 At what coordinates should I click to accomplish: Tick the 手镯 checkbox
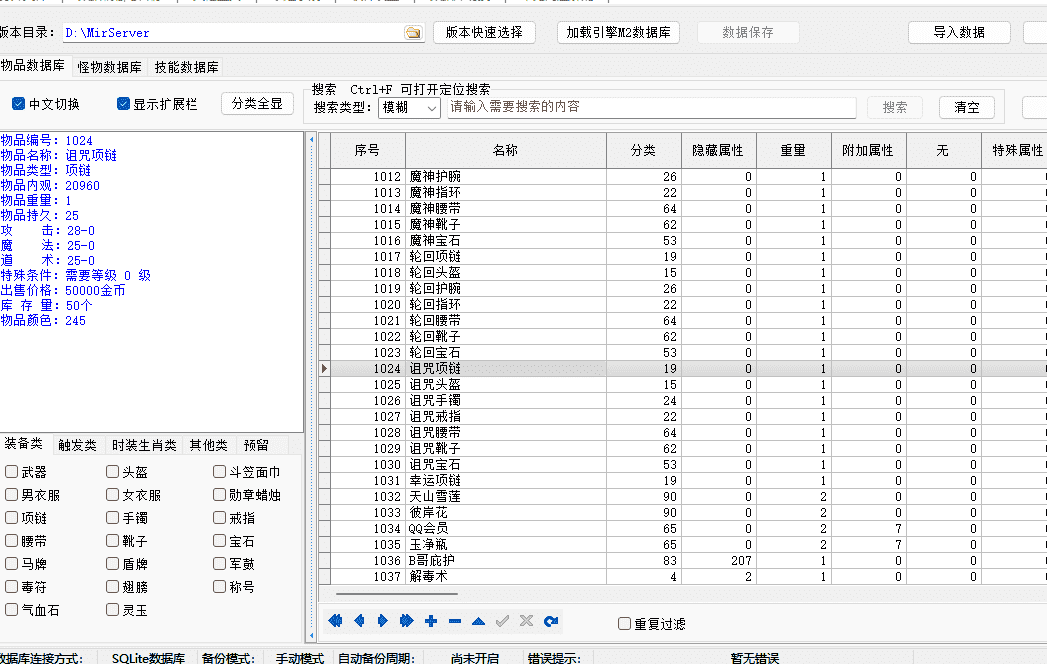point(112,518)
